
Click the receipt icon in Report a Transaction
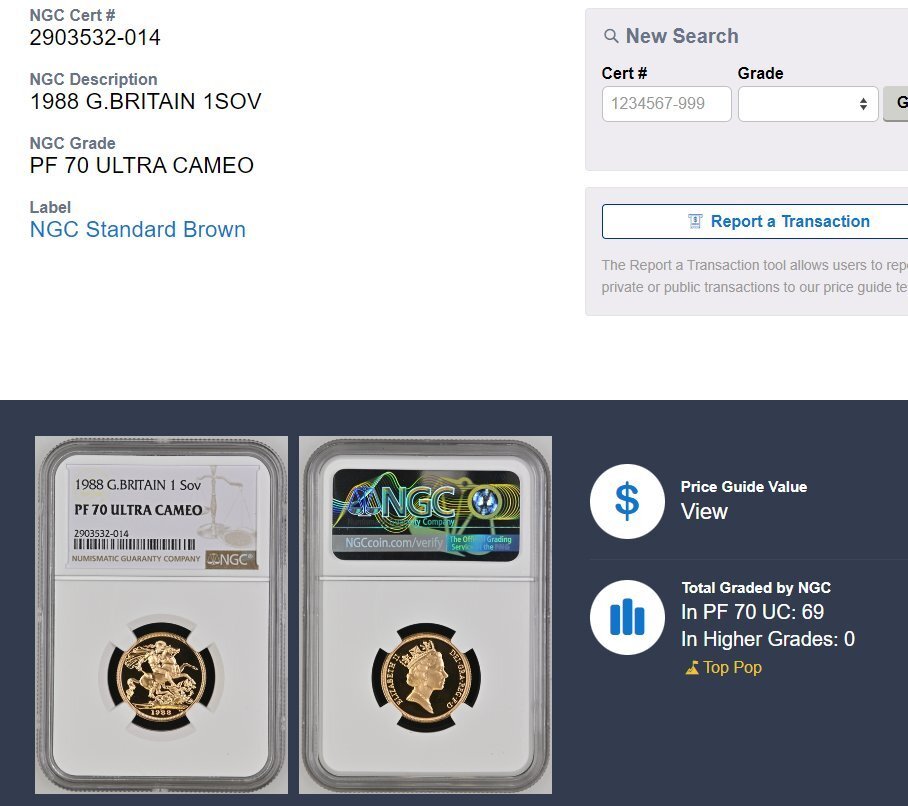[x=695, y=221]
